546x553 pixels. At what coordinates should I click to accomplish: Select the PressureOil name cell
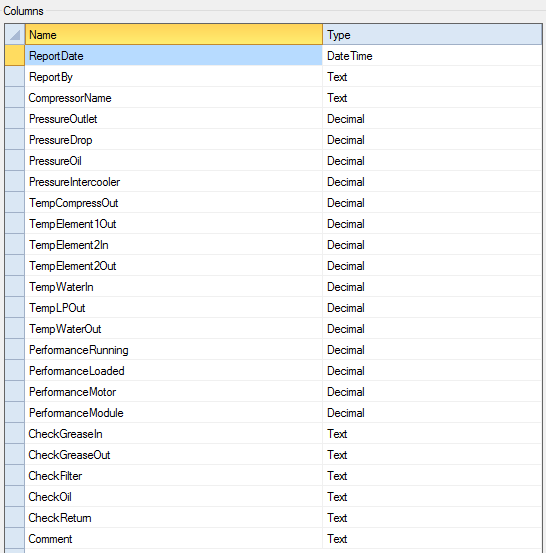(174, 160)
